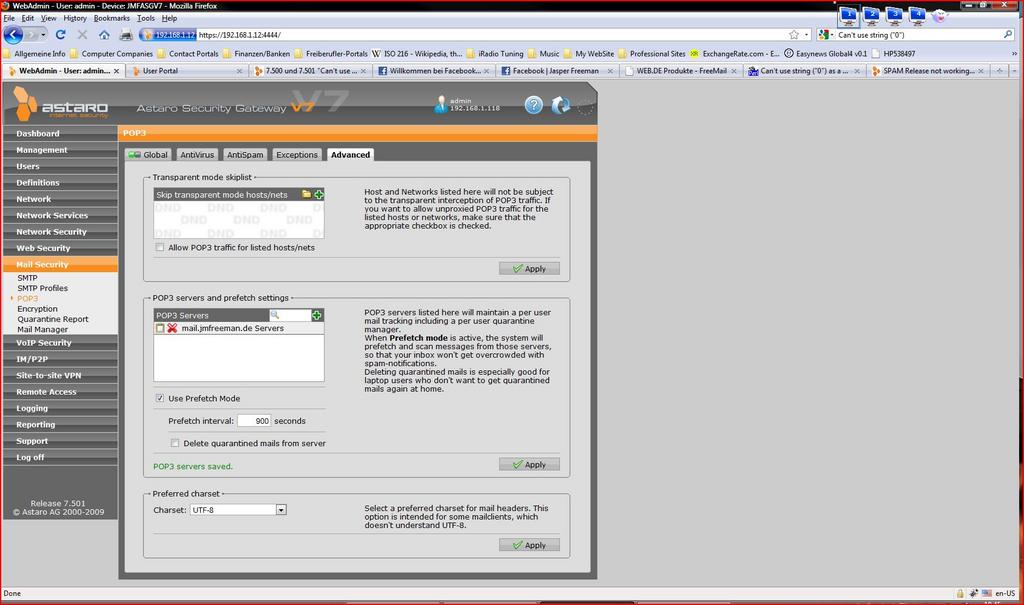Open the Charset UTF-8 dropdown
The height and width of the screenshot is (605, 1024).
coord(281,510)
